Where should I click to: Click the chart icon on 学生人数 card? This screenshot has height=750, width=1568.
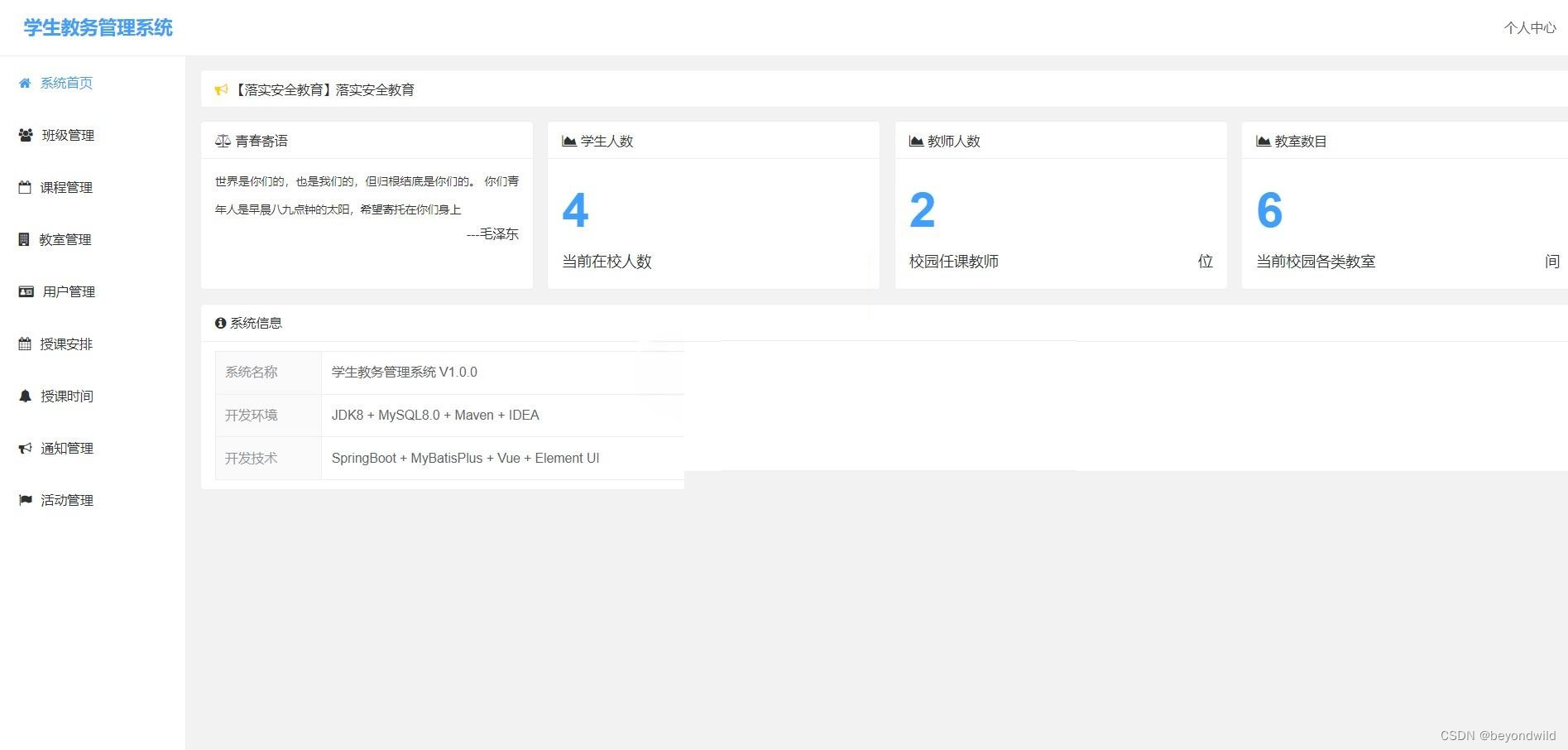point(568,141)
